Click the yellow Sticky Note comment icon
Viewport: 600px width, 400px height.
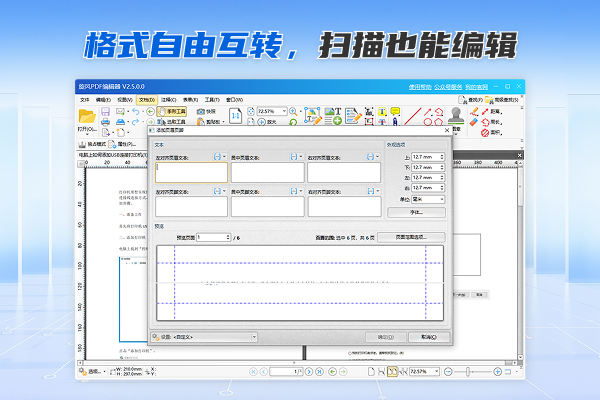[x=395, y=111]
